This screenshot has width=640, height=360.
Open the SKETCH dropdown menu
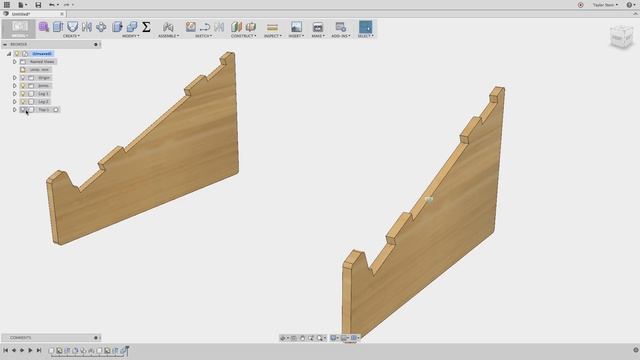coord(203,36)
